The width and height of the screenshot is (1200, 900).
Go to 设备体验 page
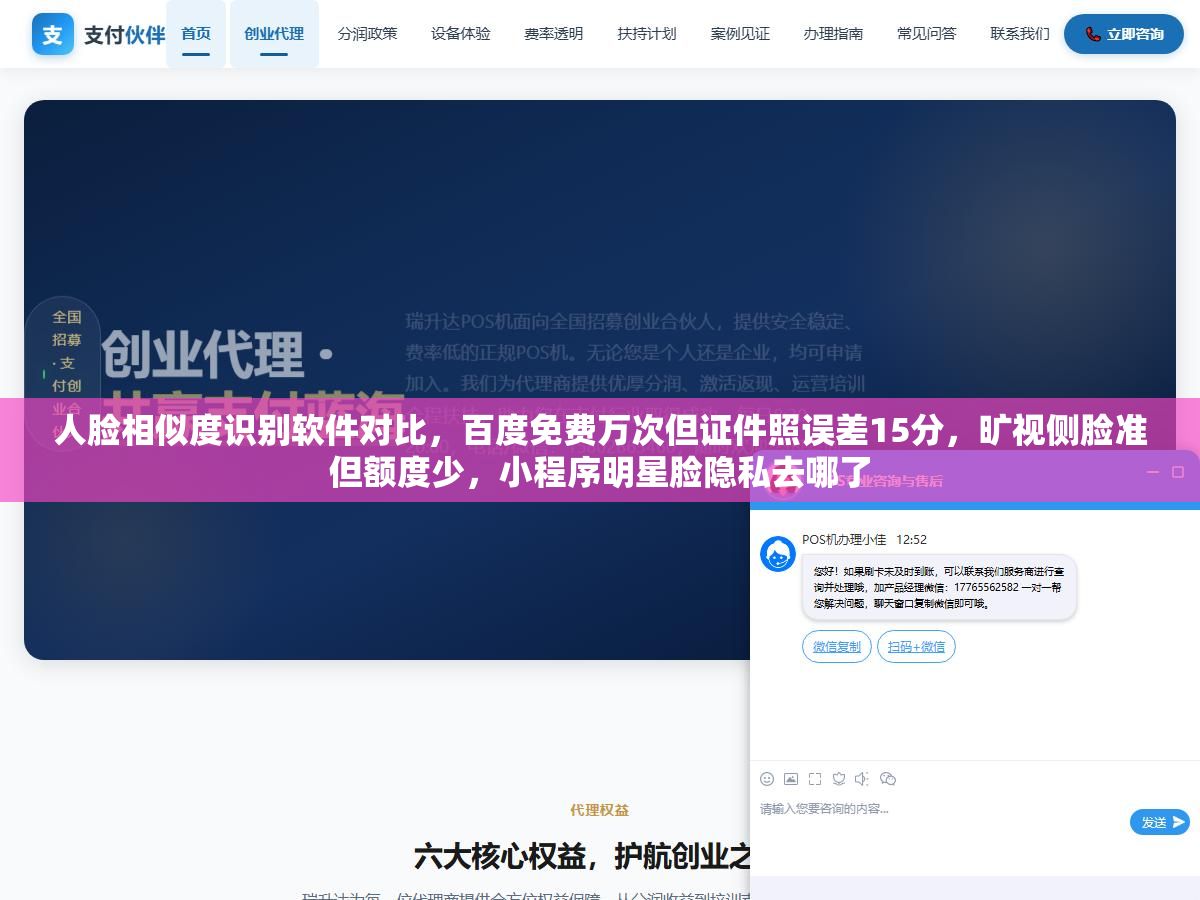pos(461,34)
